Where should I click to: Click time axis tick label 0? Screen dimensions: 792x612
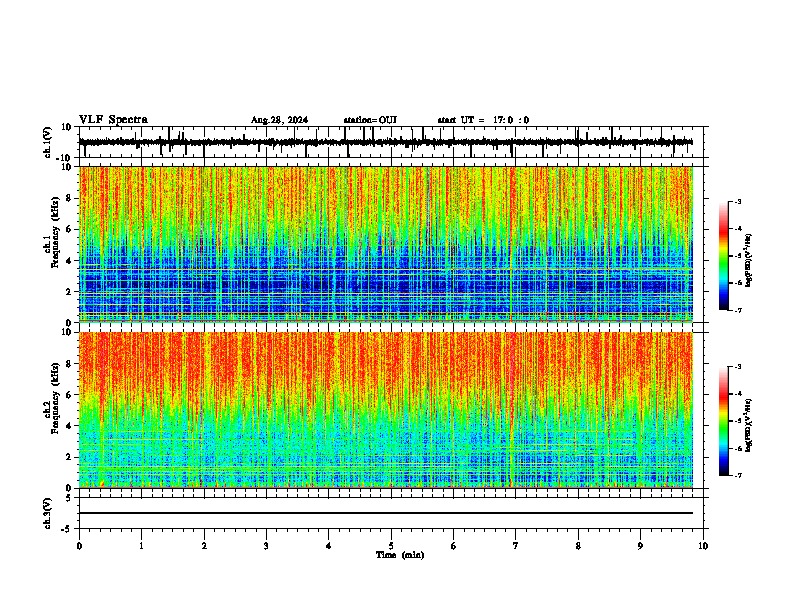(79, 546)
